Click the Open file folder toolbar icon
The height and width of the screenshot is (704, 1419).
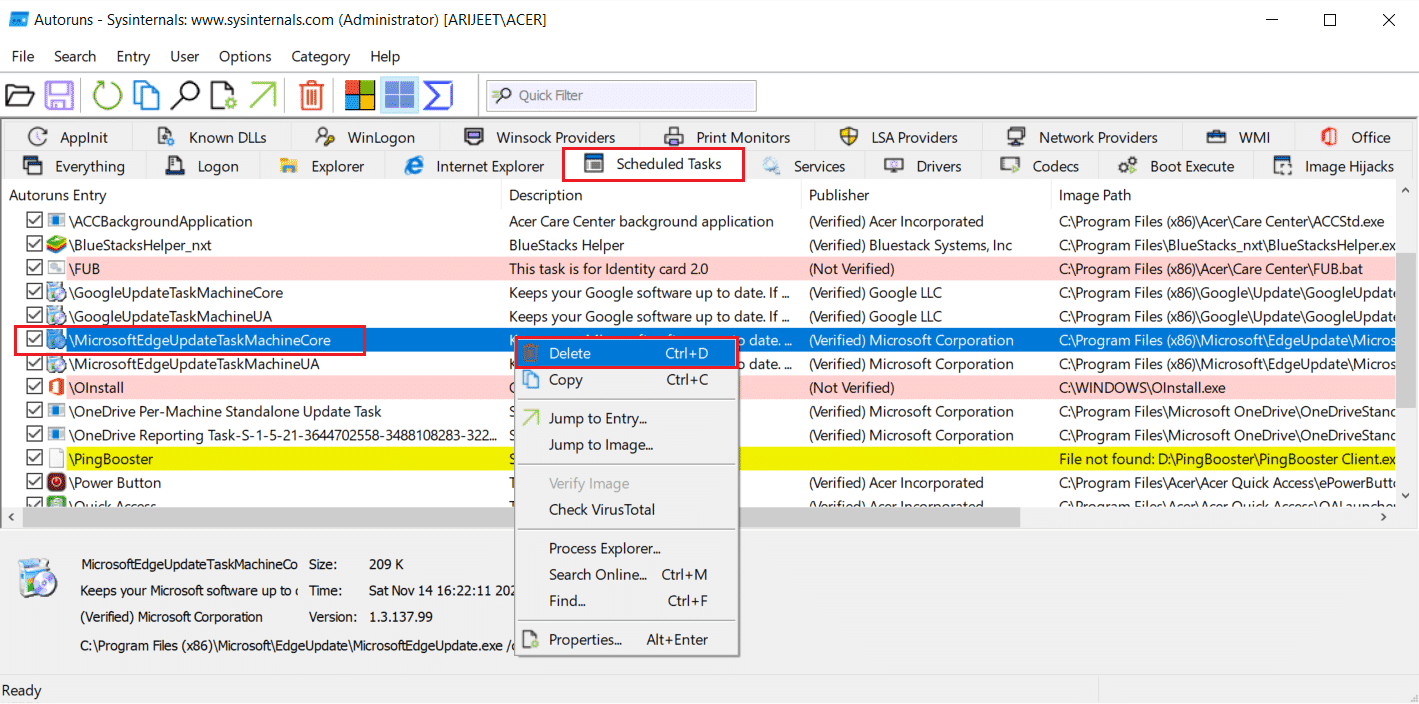click(20, 96)
